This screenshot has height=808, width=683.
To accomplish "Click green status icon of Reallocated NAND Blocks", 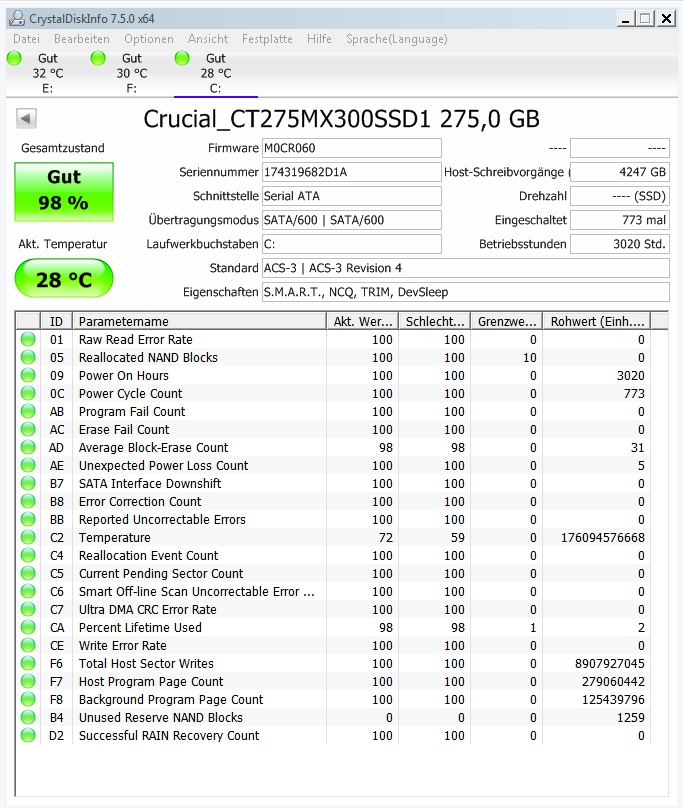I will click(x=28, y=358).
